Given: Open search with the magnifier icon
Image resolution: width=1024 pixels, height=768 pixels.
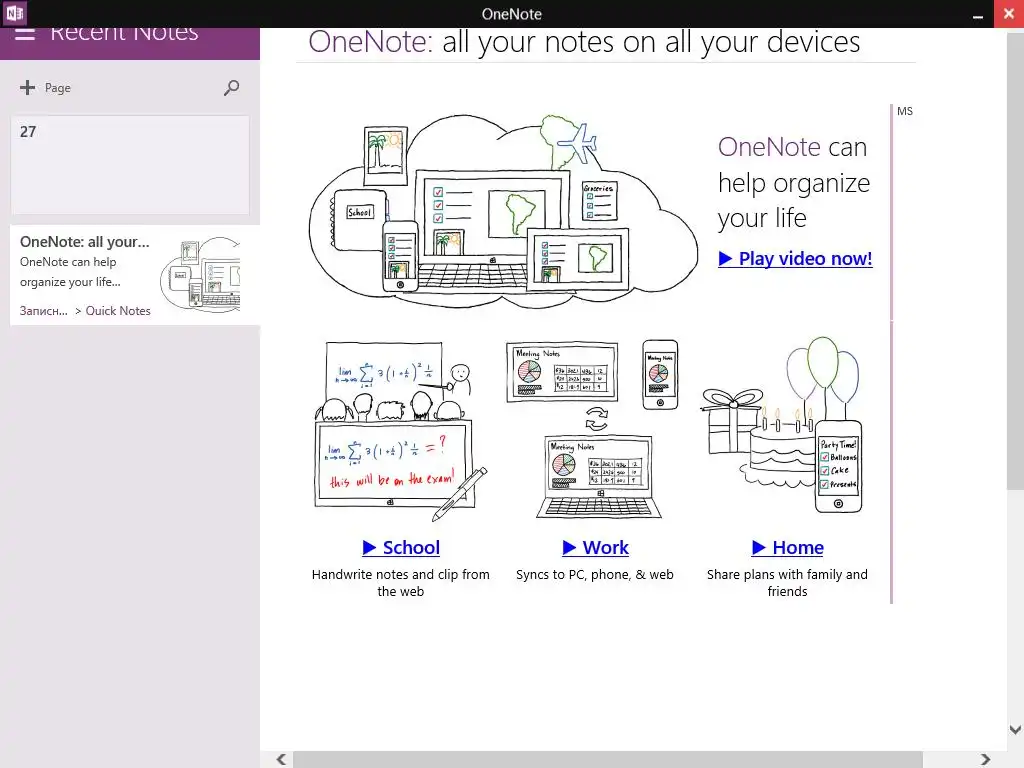Looking at the screenshot, I should pyautogui.click(x=231, y=88).
